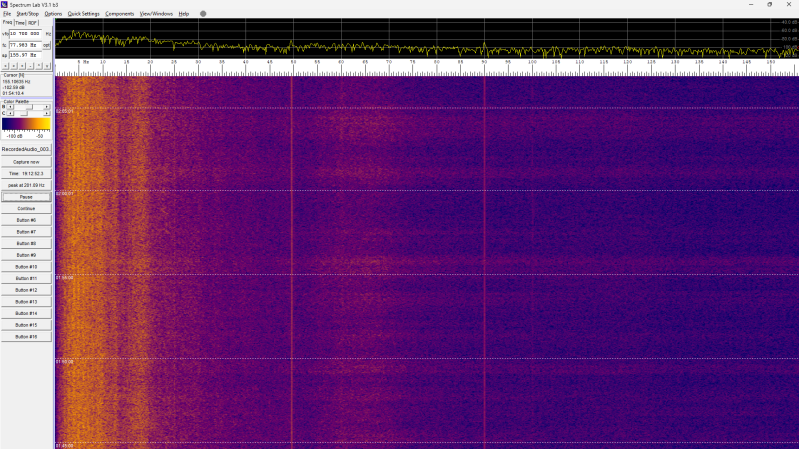Click the vfo frequency input field
Viewport: 799px width, 449px height.
click(25, 34)
